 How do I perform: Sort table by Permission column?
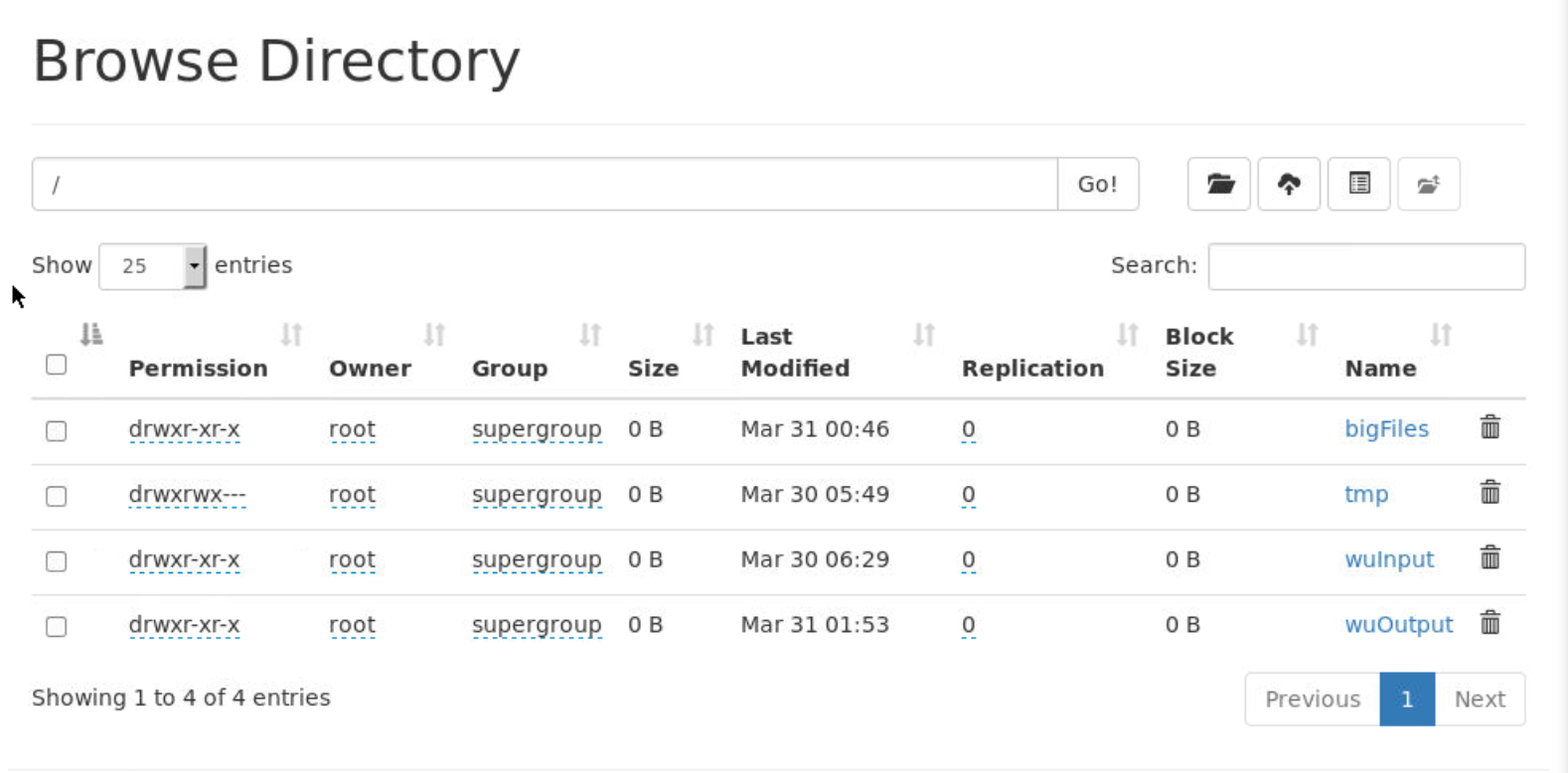[x=198, y=369]
